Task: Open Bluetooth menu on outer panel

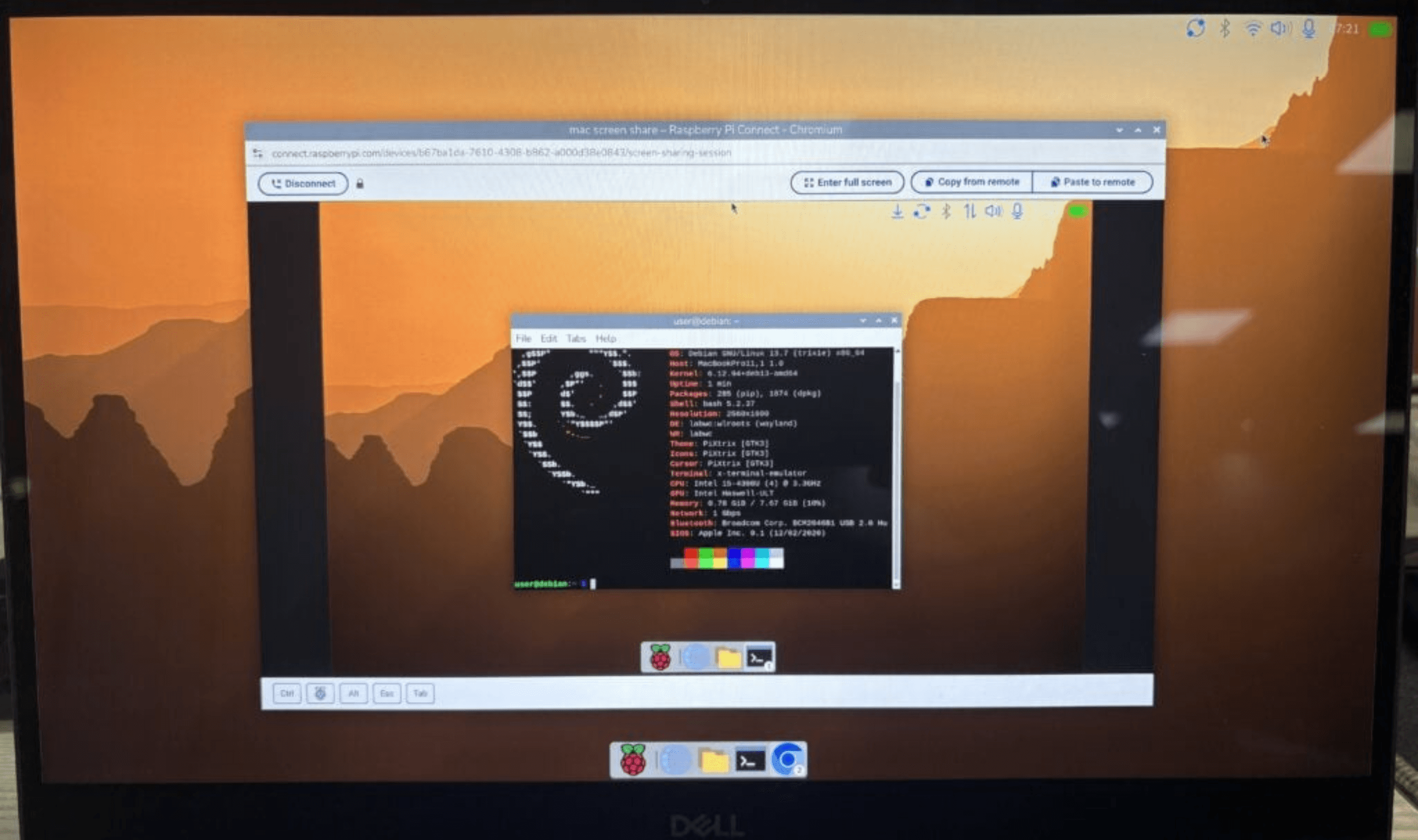Action: pyautogui.click(x=1225, y=28)
